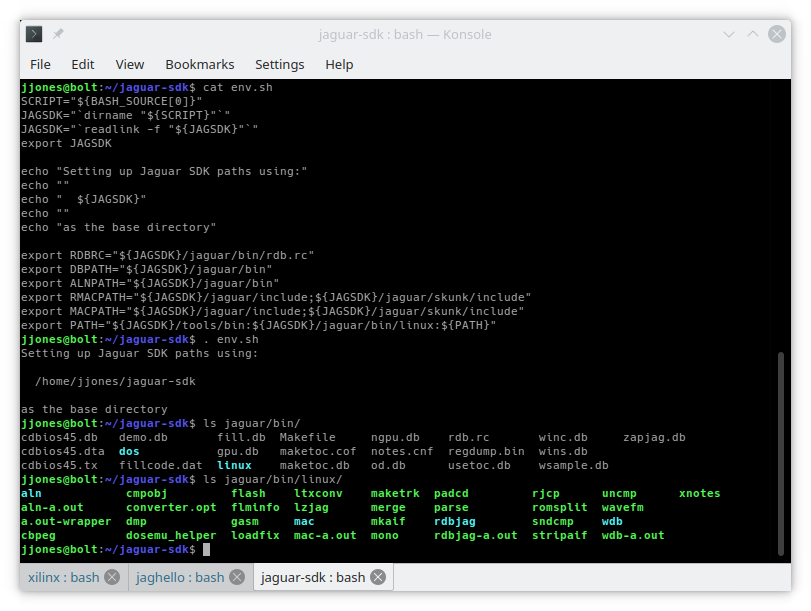
Task: Show the Help menu
Action: 339,64
